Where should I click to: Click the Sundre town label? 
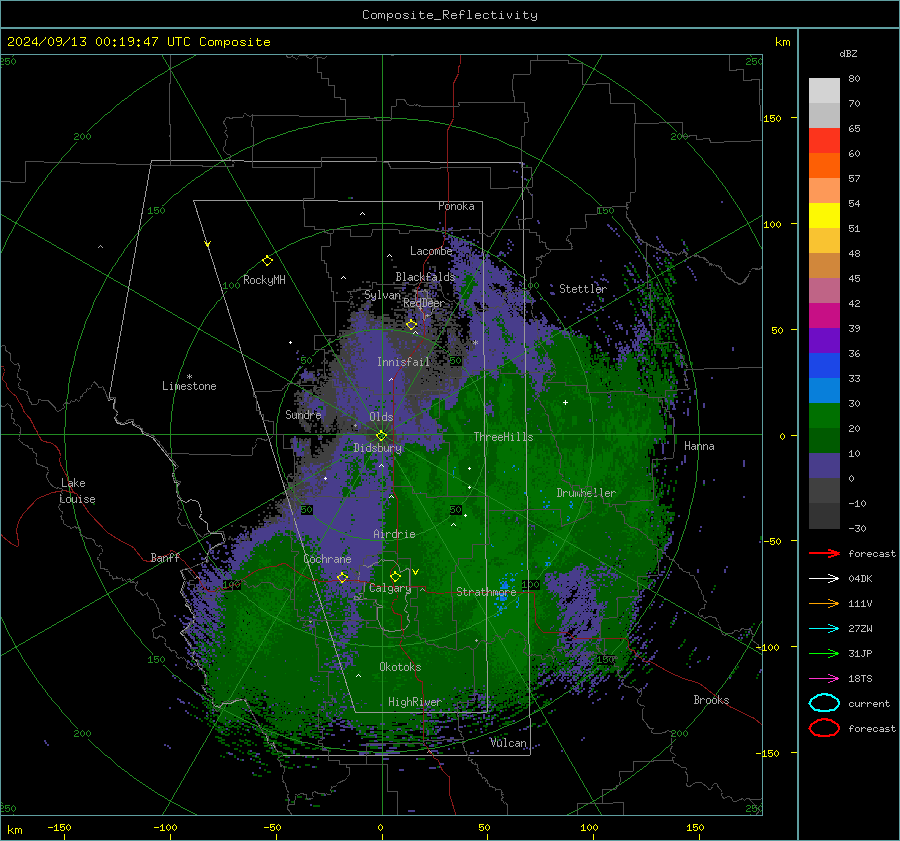click(303, 414)
